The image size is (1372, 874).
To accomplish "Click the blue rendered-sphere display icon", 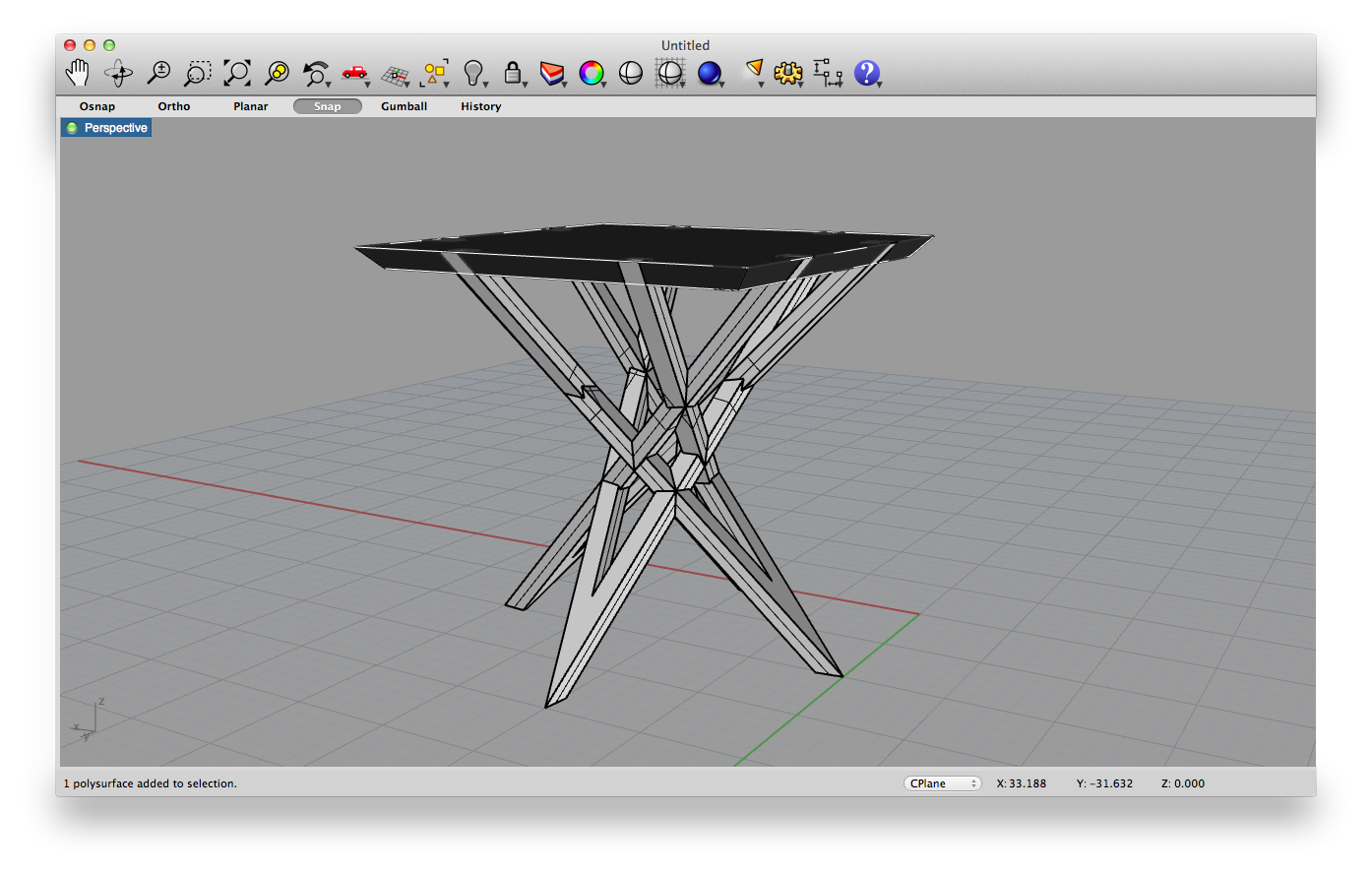I will 711,72.
